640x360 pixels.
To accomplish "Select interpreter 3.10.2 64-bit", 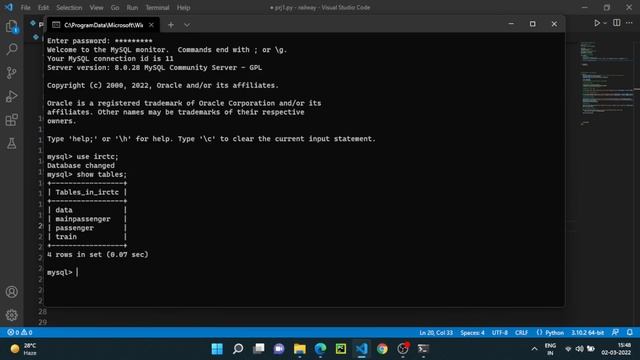I will click(x=587, y=333).
